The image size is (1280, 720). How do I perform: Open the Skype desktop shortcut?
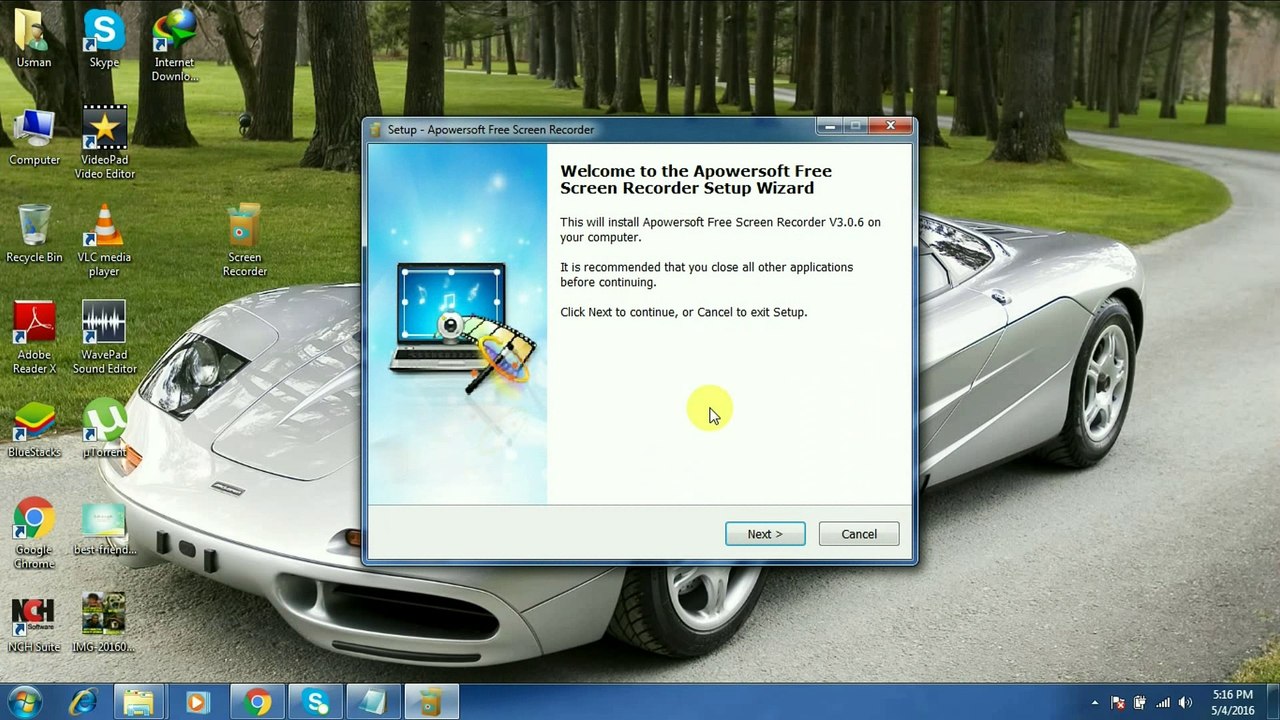[x=104, y=38]
